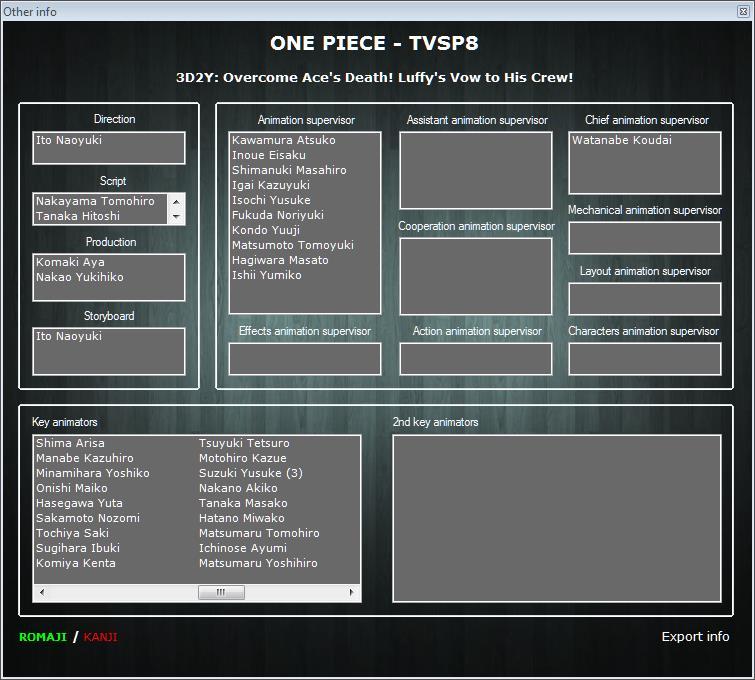Click the empty Action animation supervisor box
The image size is (755, 680).
[476, 359]
